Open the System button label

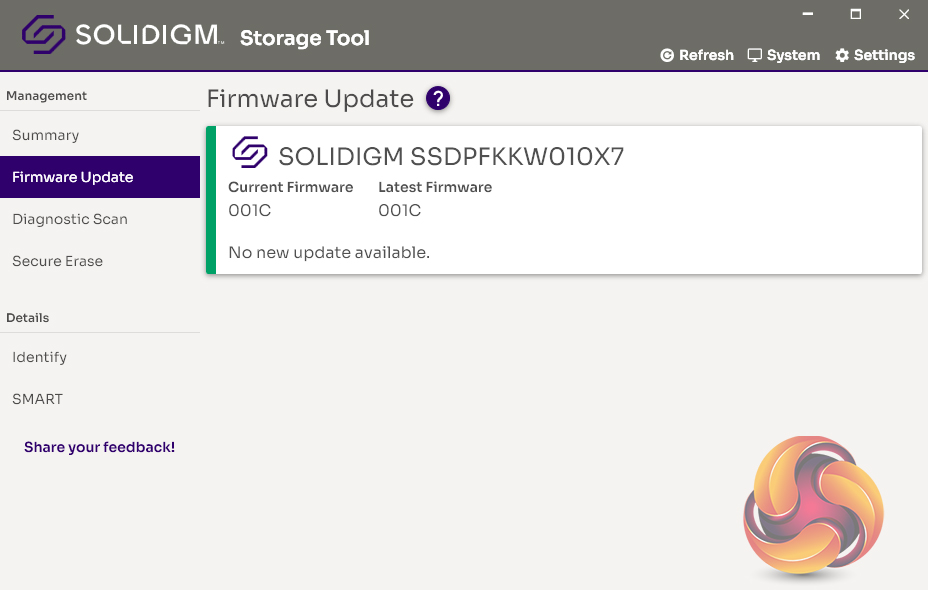click(x=793, y=55)
